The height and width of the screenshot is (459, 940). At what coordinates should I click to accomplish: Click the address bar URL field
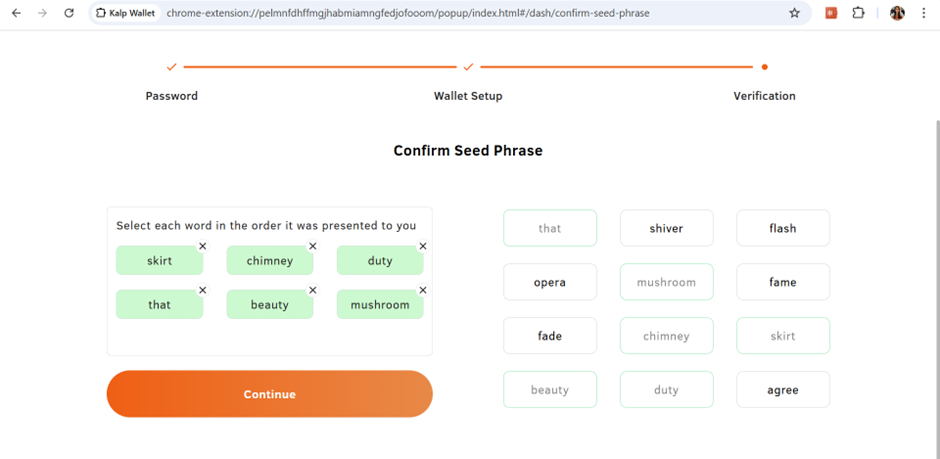[x=450, y=13]
